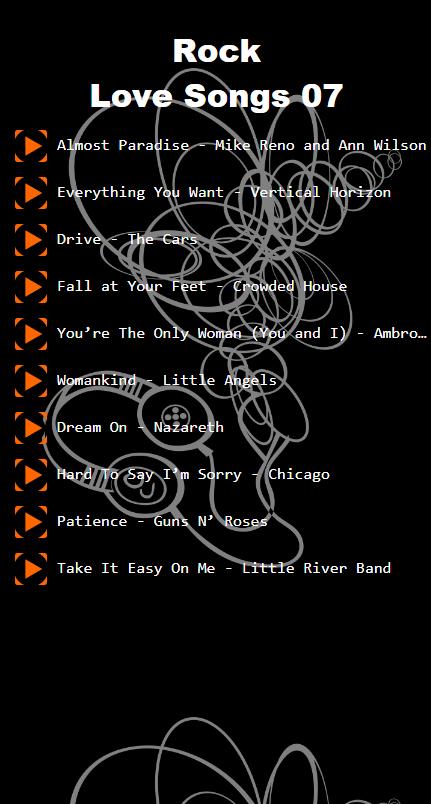Play Dream On by Nazareth icon
The image size is (431, 804).
point(31,428)
